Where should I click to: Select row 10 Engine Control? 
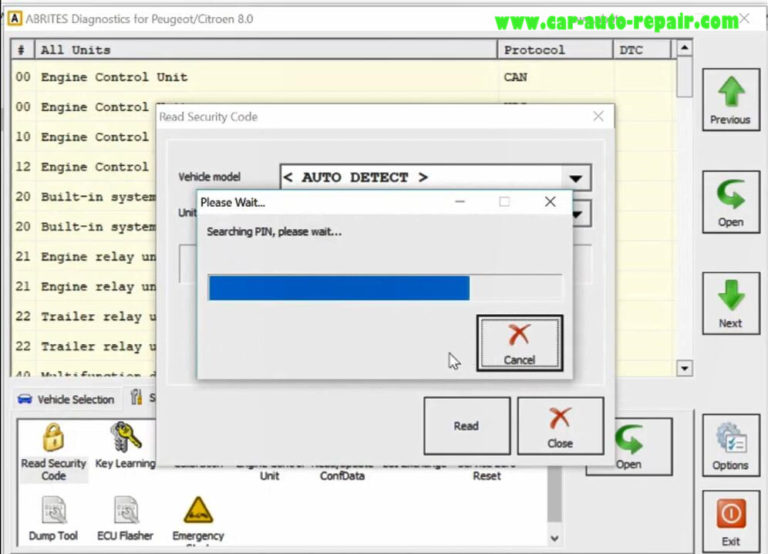(84, 137)
